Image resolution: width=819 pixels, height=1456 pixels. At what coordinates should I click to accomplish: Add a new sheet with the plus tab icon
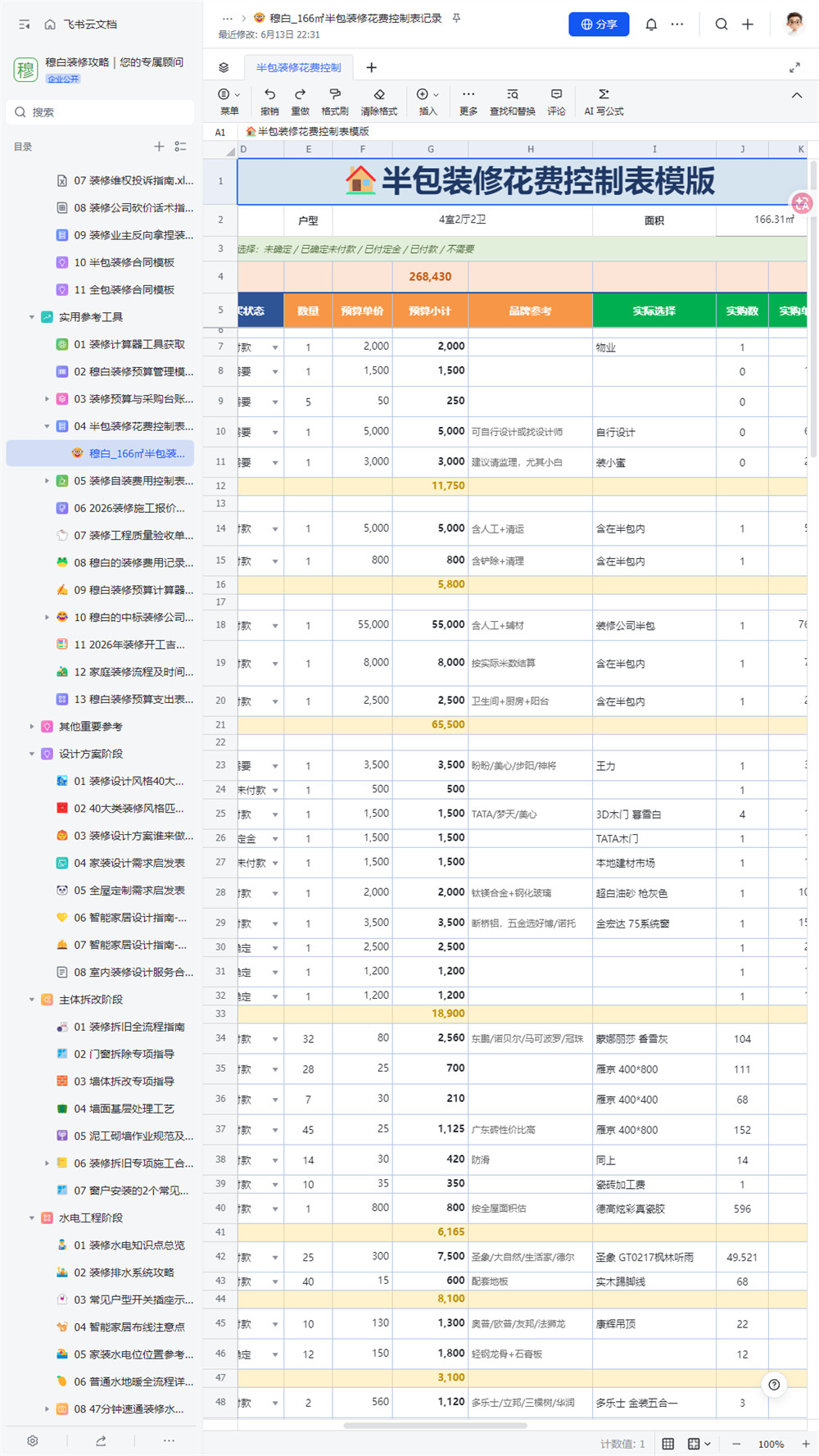371,67
